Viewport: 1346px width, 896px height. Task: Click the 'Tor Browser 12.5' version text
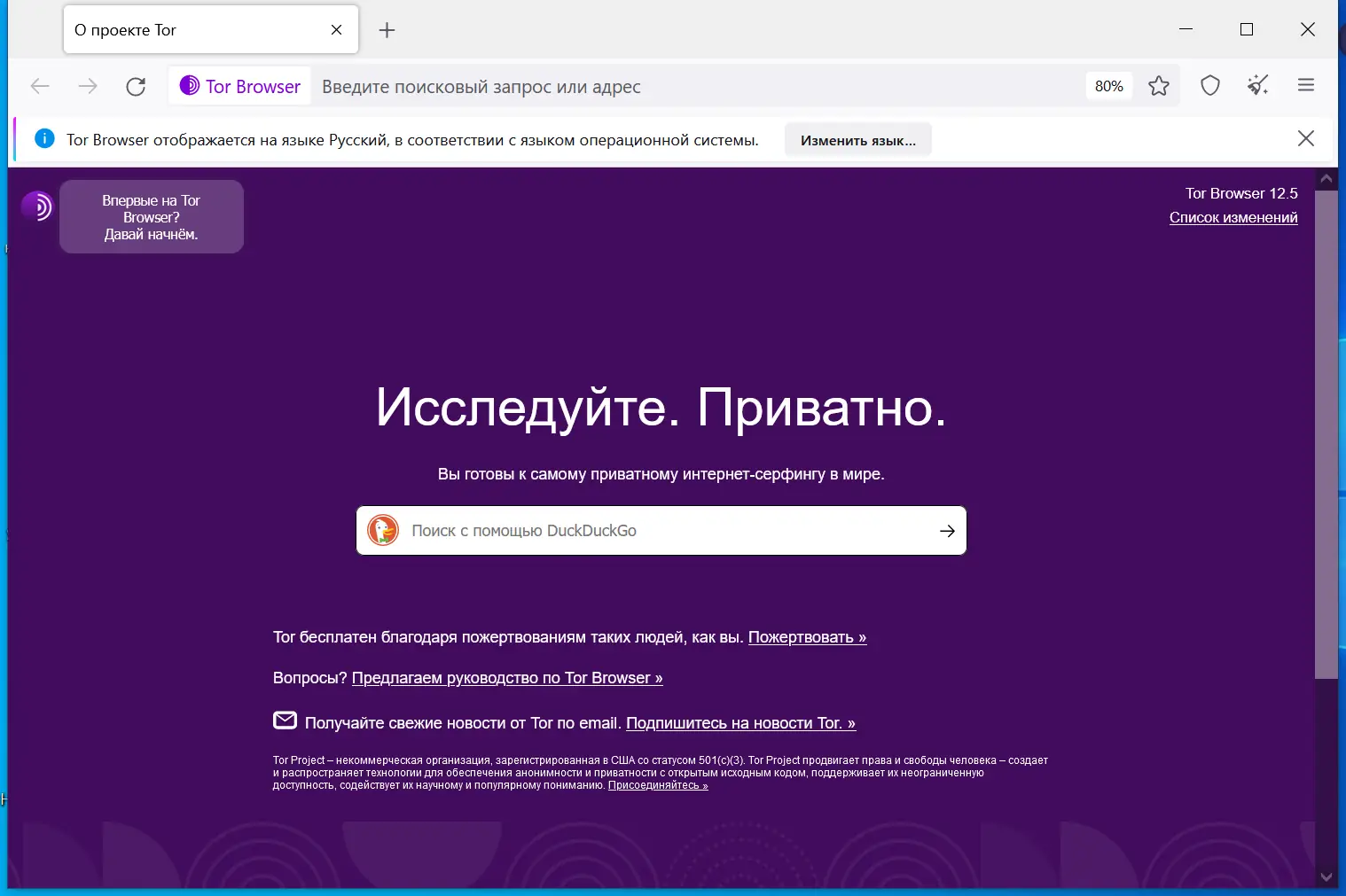pyautogui.click(x=1241, y=193)
